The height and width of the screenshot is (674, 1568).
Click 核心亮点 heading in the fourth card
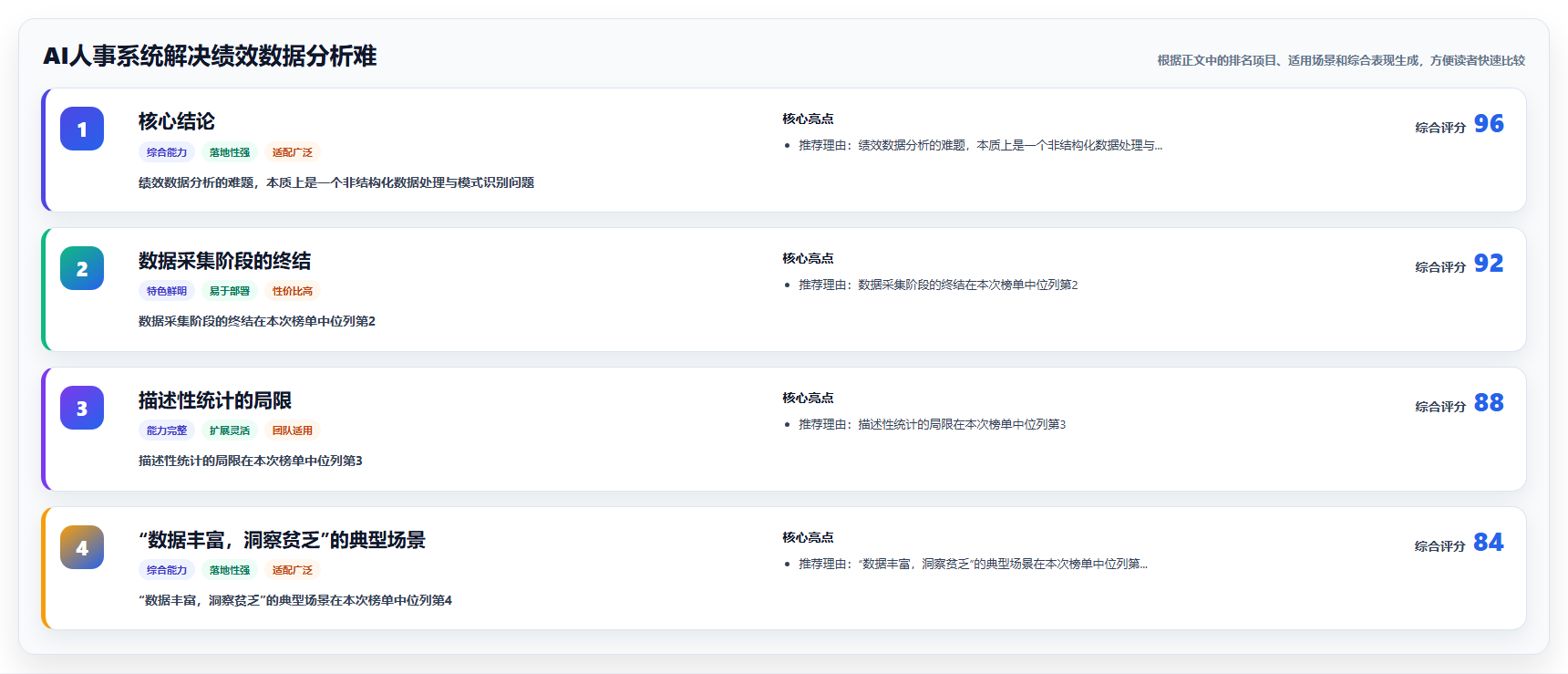tap(808, 537)
